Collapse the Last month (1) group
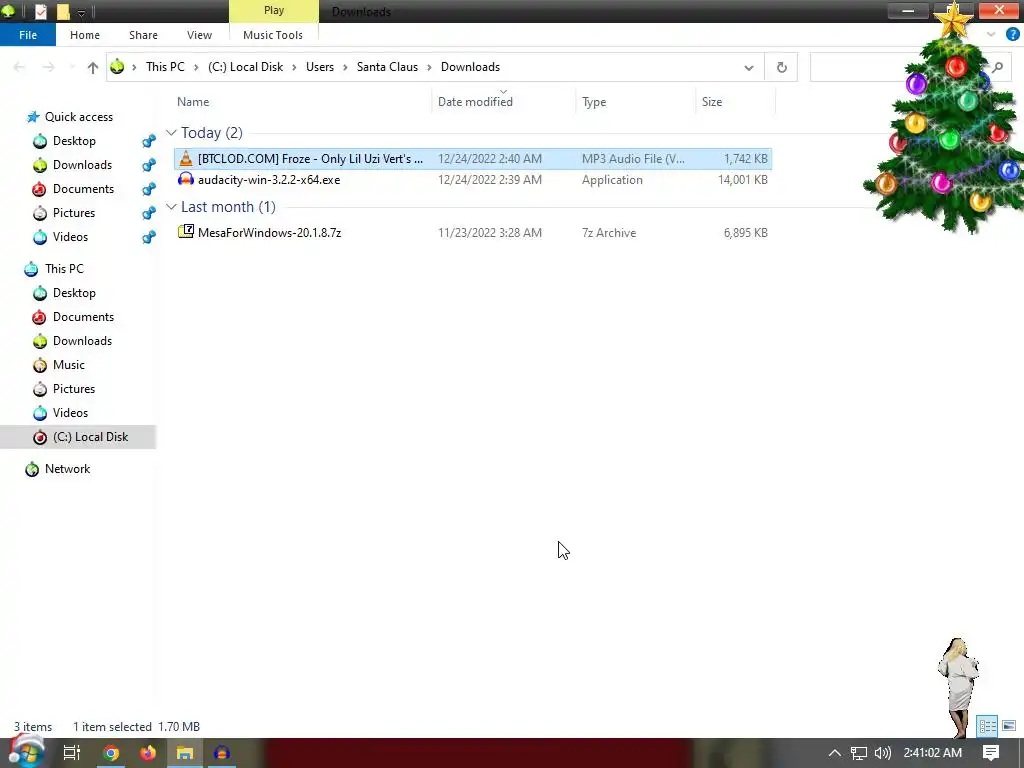Viewport: 1024px width, 768px height. (171, 206)
